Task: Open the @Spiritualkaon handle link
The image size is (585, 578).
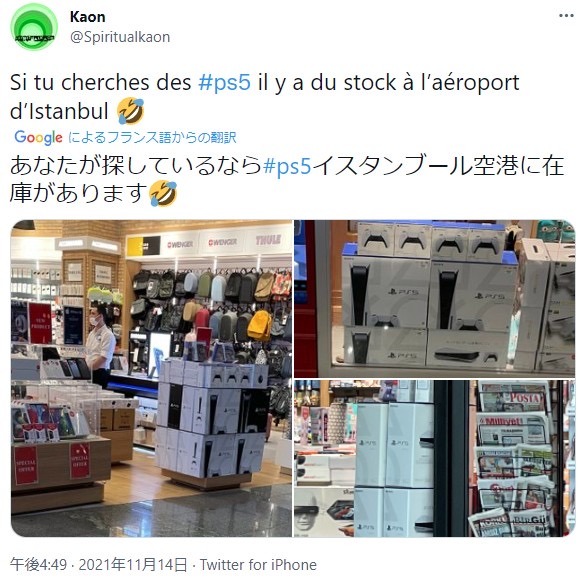Action: pyautogui.click(x=120, y=37)
